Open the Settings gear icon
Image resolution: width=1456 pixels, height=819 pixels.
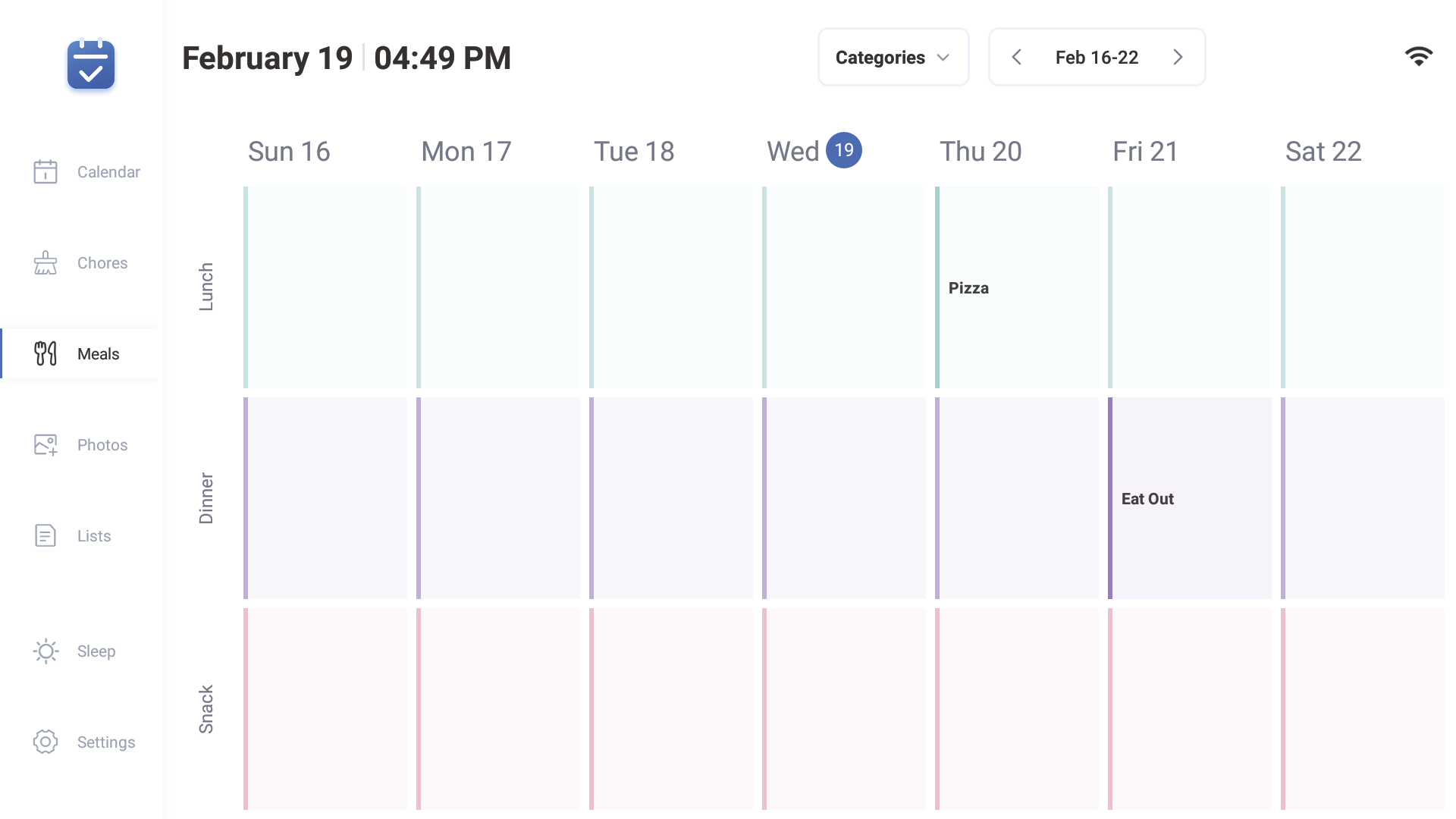[45, 742]
